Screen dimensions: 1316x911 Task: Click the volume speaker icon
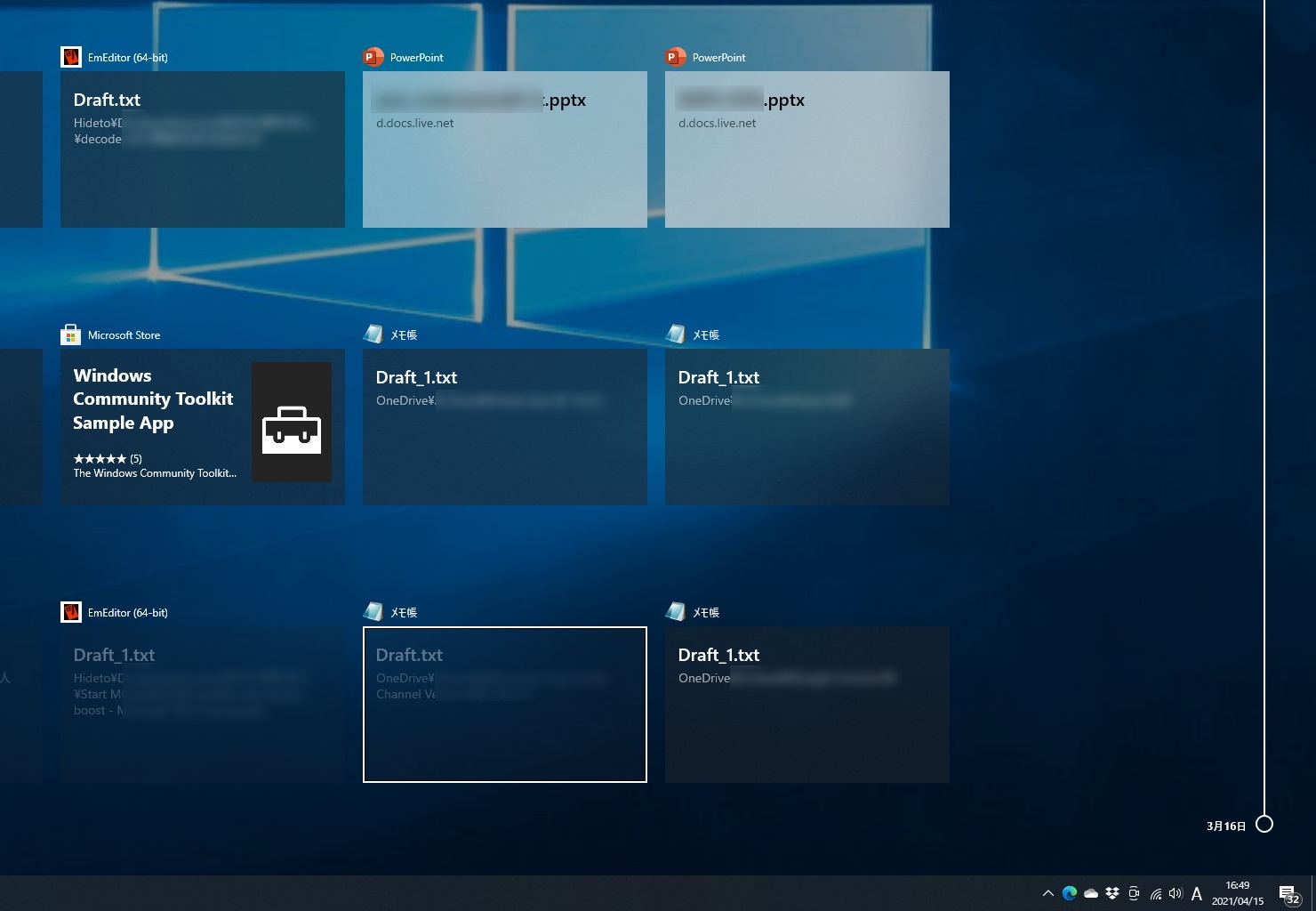[x=1176, y=893]
